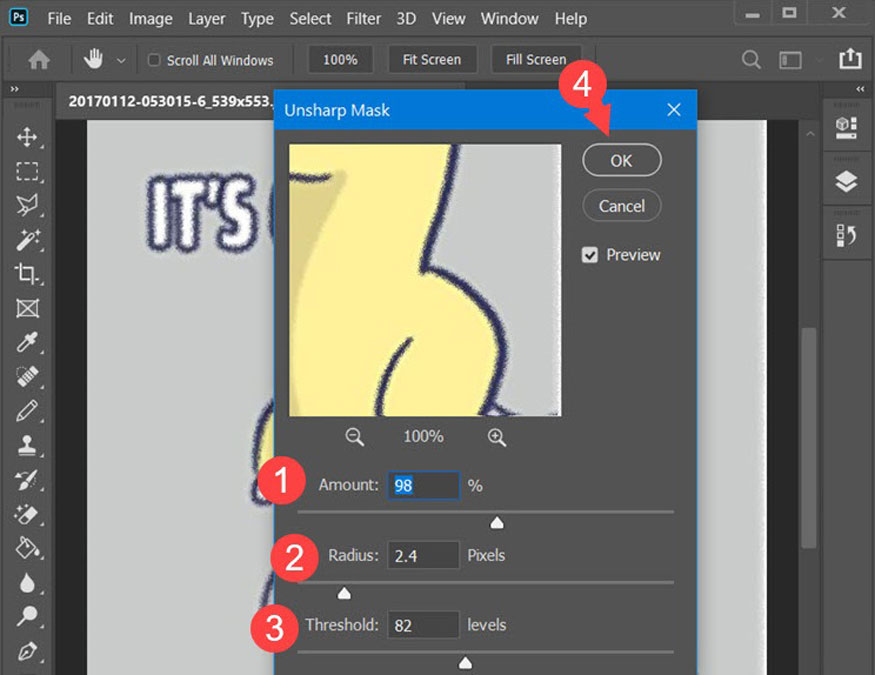Select the Magic Wand tool

[x=27, y=240]
